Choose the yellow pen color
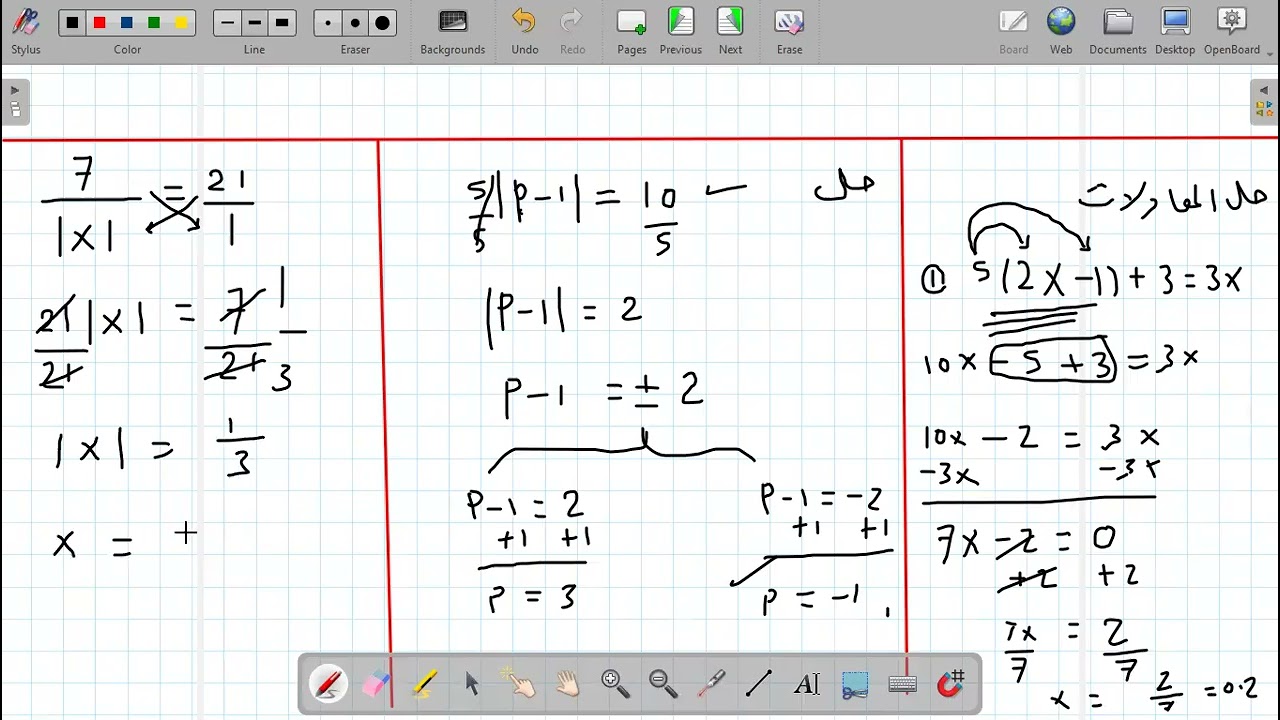 [181, 23]
